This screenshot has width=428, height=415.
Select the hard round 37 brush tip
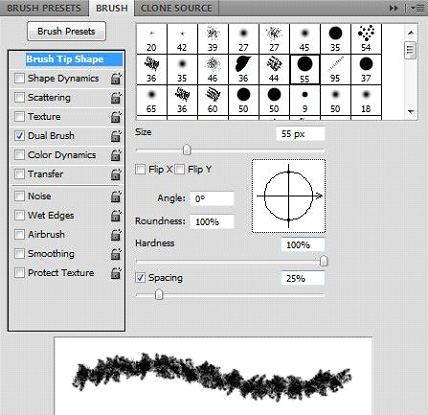click(366, 69)
